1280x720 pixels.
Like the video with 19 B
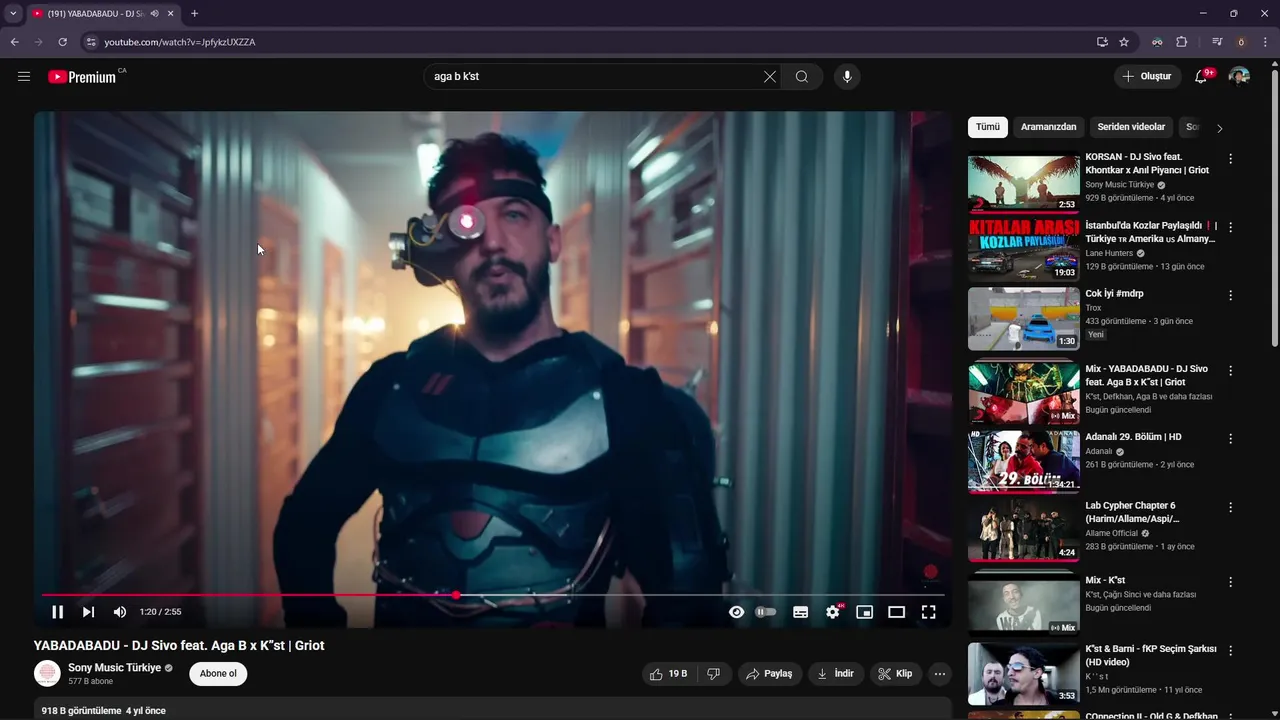669,674
